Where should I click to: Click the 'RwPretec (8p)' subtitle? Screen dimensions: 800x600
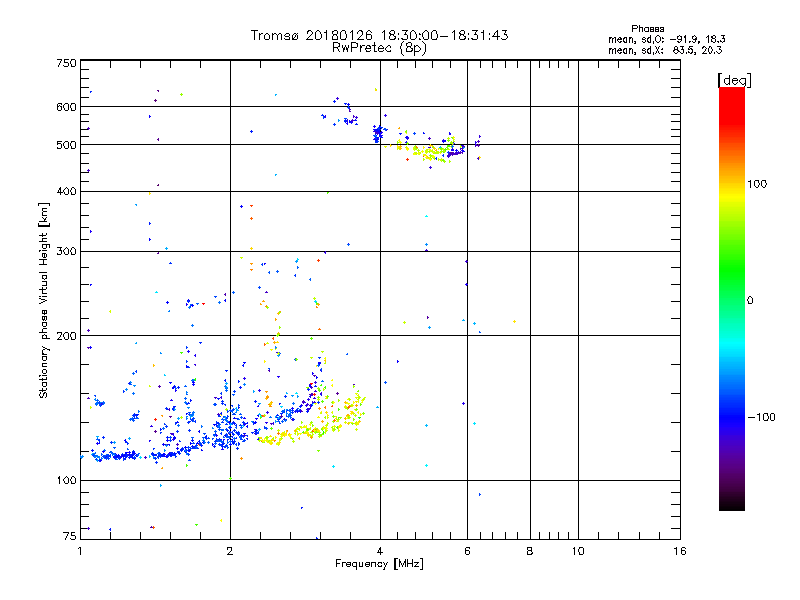[379, 48]
